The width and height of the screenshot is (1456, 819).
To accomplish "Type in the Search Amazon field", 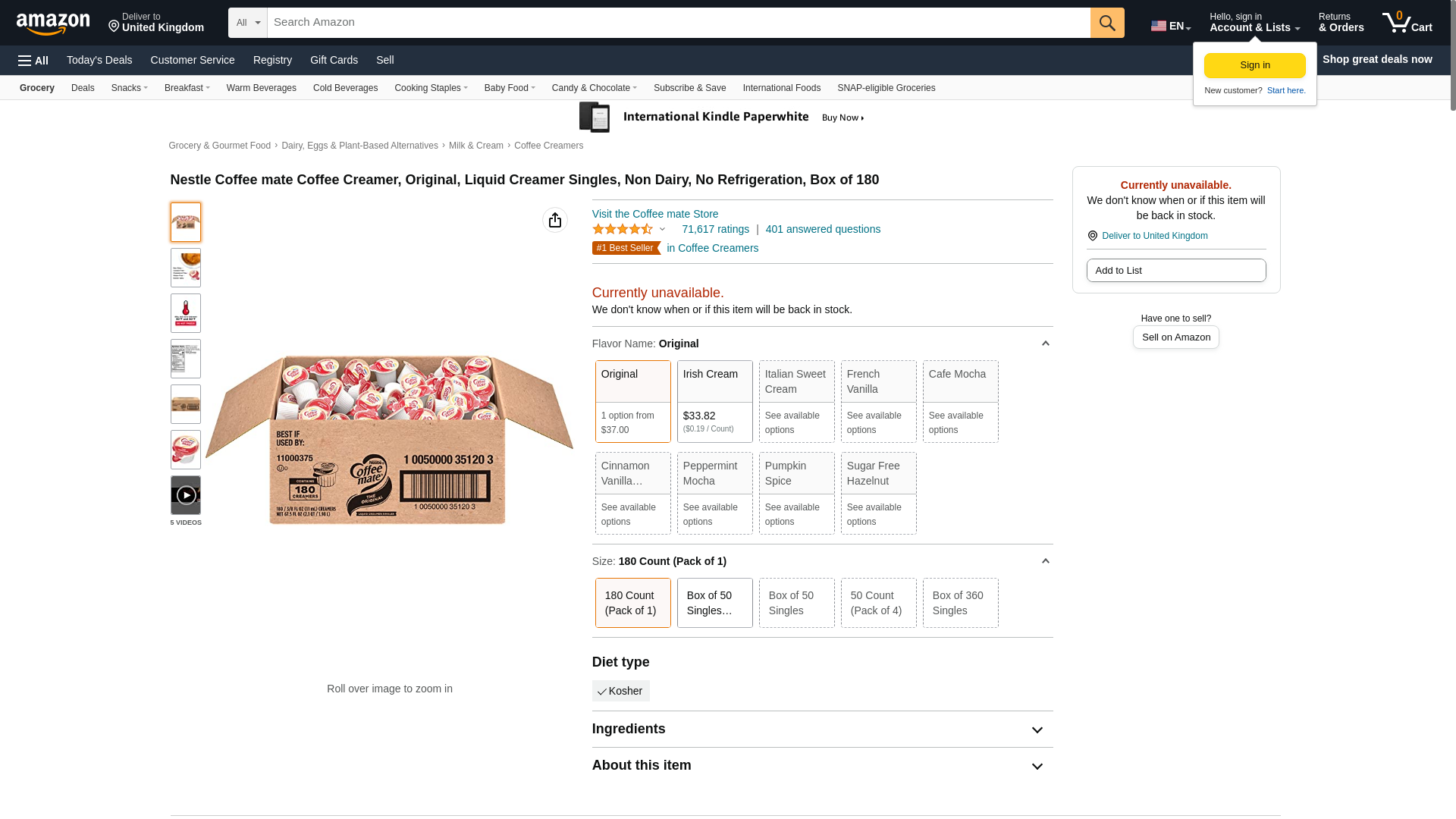I will point(679,23).
